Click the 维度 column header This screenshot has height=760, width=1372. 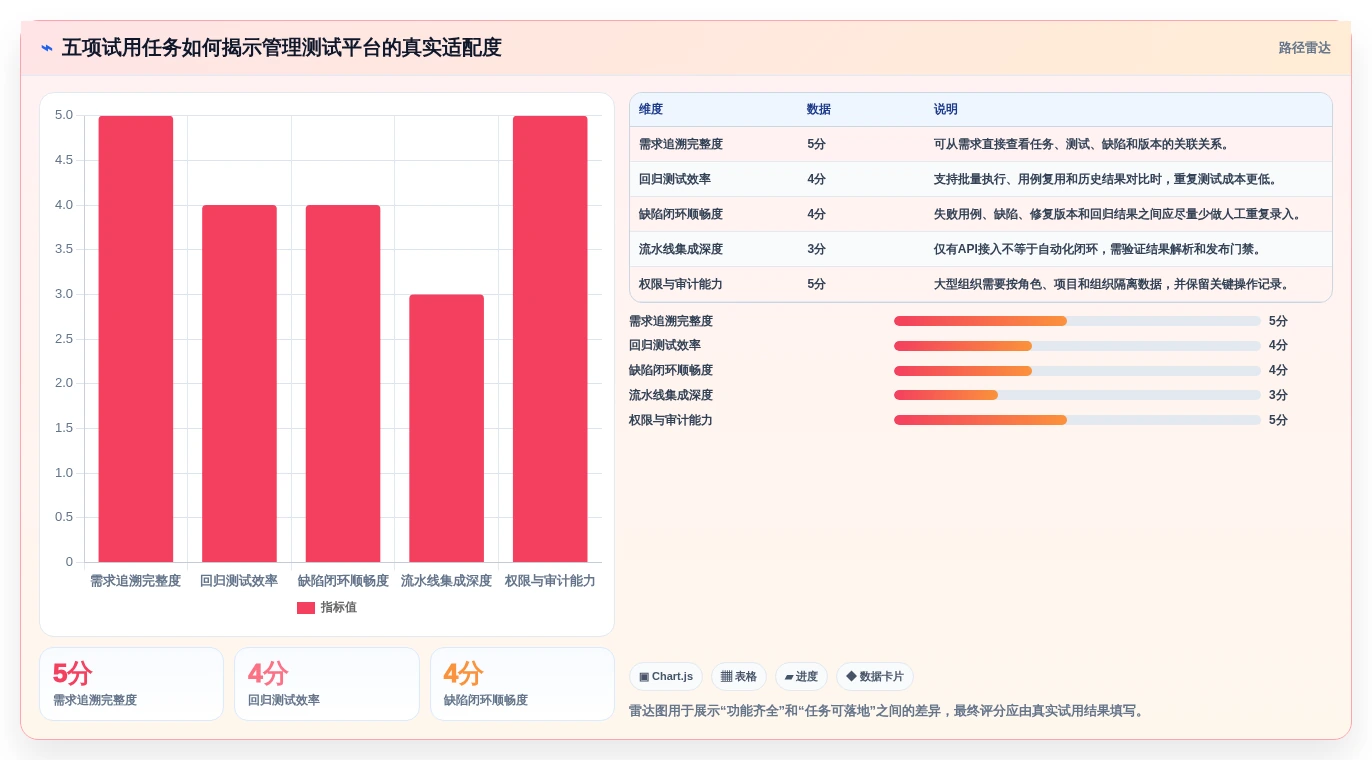[651, 110]
